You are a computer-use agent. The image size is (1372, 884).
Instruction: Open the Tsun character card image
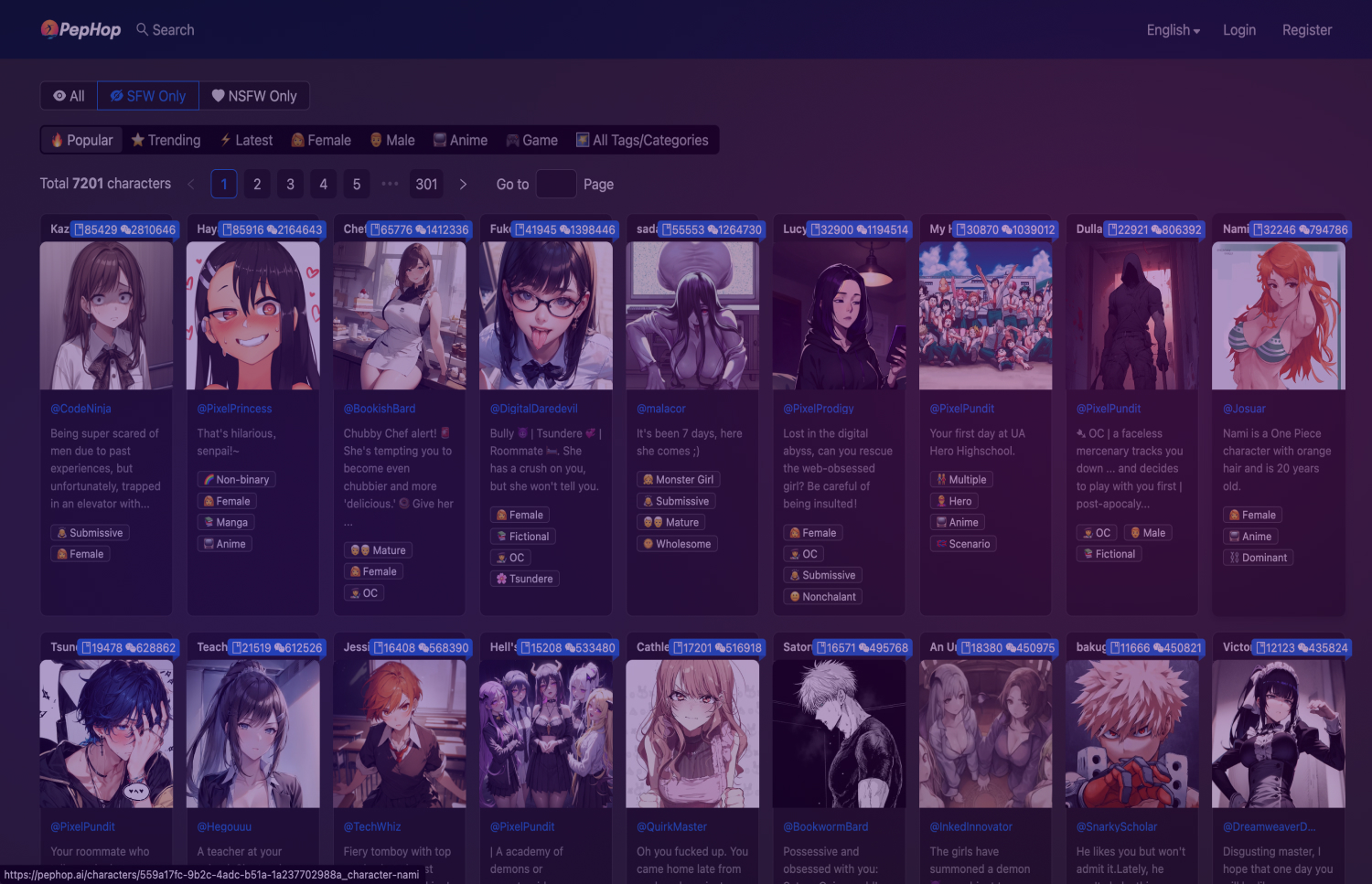tap(106, 733)
